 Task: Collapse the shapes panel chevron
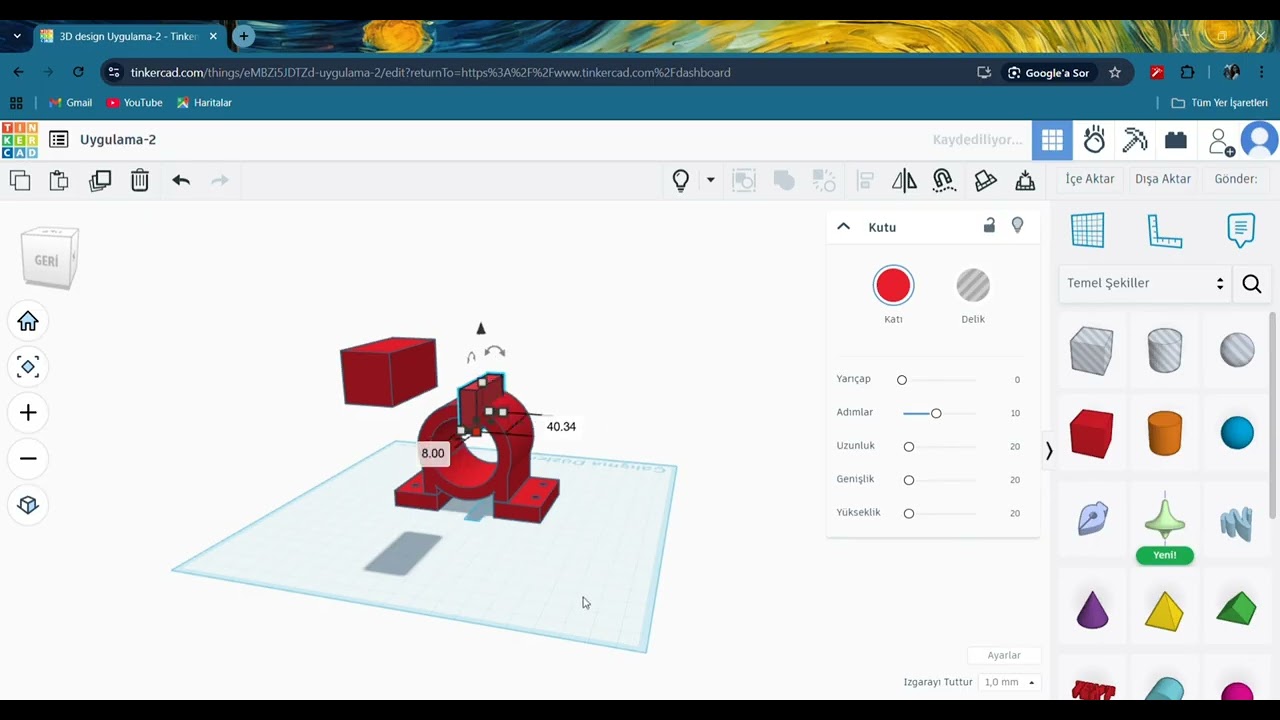click(x=1049, y=451)
